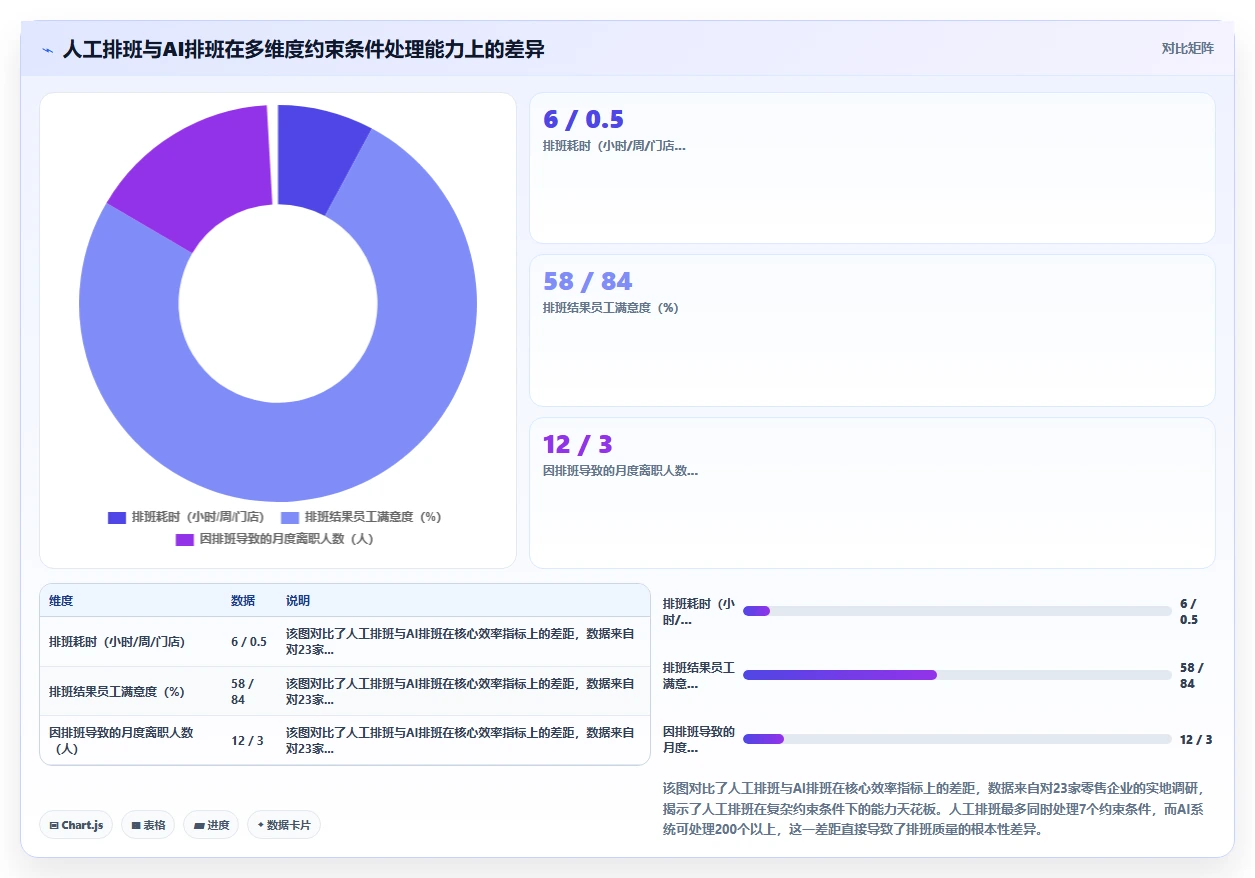Click the 6 / 0.5 value in the data card
This screenshot has width=1255, height=878.
pyautogui.click(x=583, y=120)
